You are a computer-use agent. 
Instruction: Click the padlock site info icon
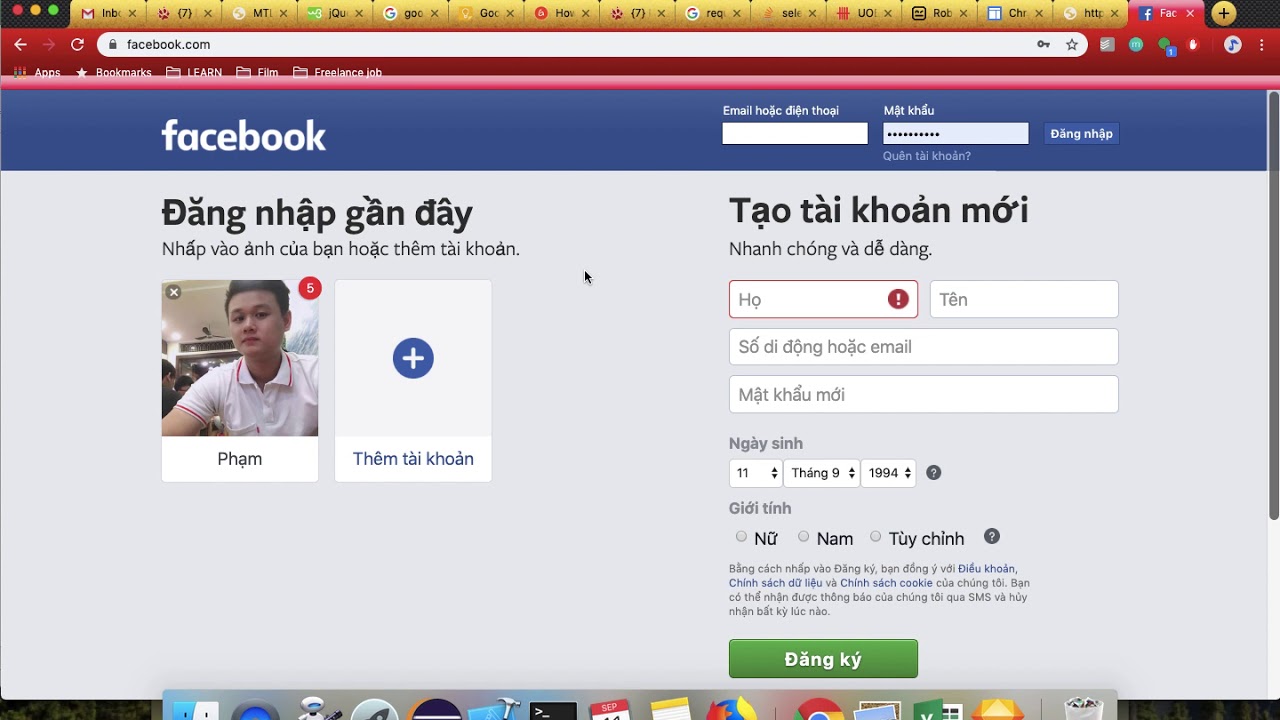point(113,44)
